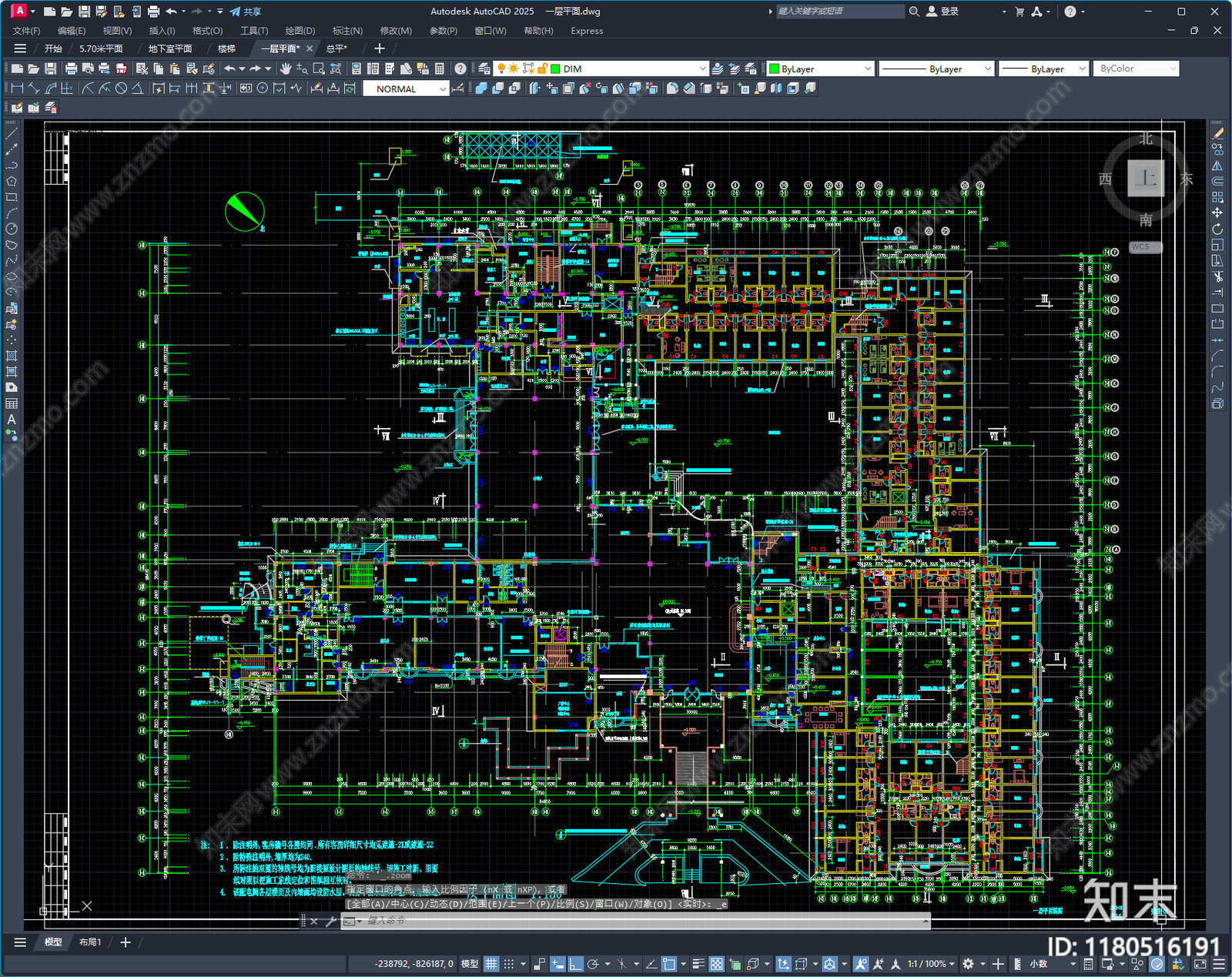Open the 绘图(D) menu
The image size is (1232, 977).
point(300,31)
